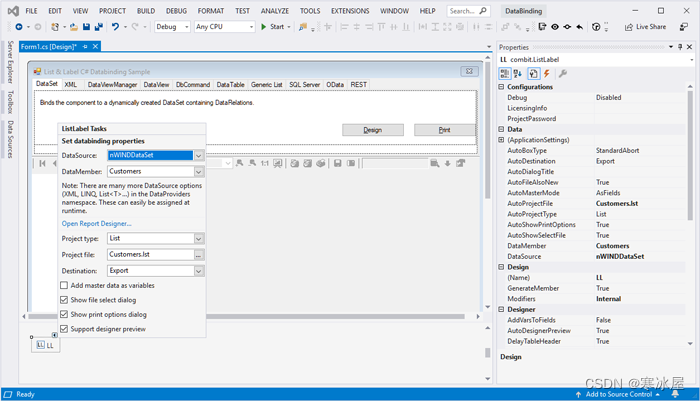Click the Project file text field
700x401 pixels.
pyautogui.click(x=150, y=255)
